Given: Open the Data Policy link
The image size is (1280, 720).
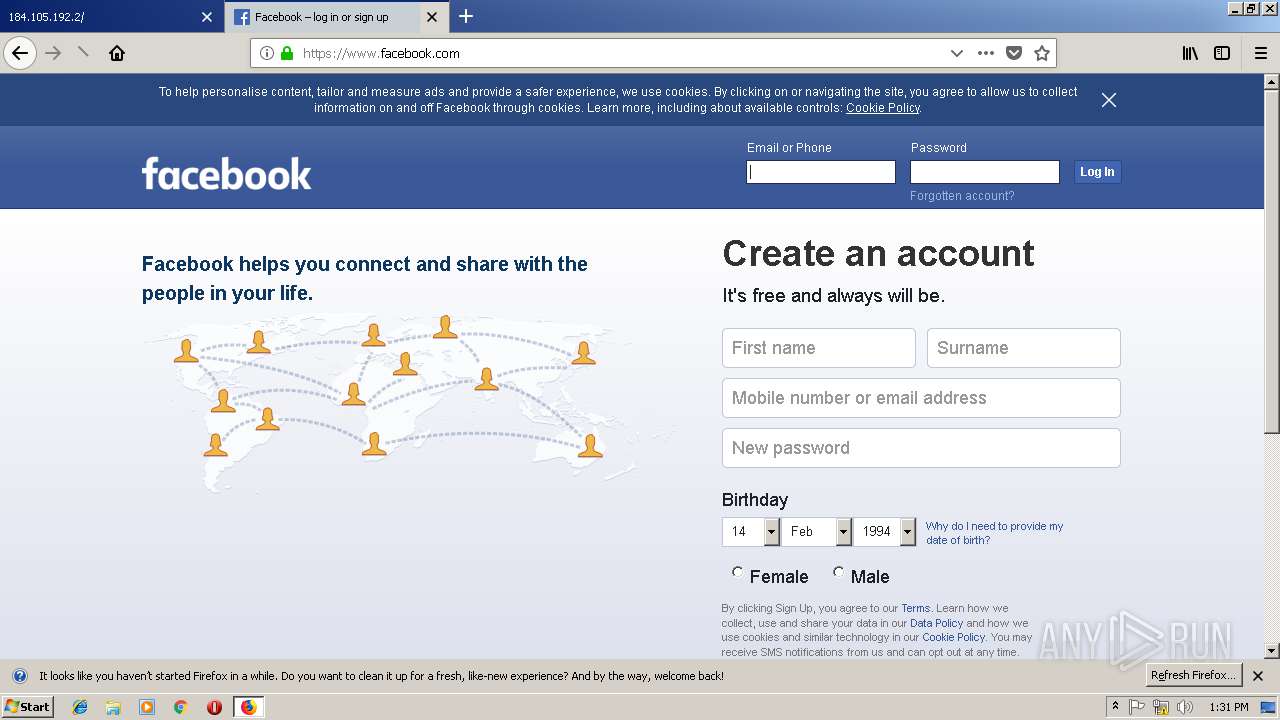Looking at the screenshot, I should 936,623.
